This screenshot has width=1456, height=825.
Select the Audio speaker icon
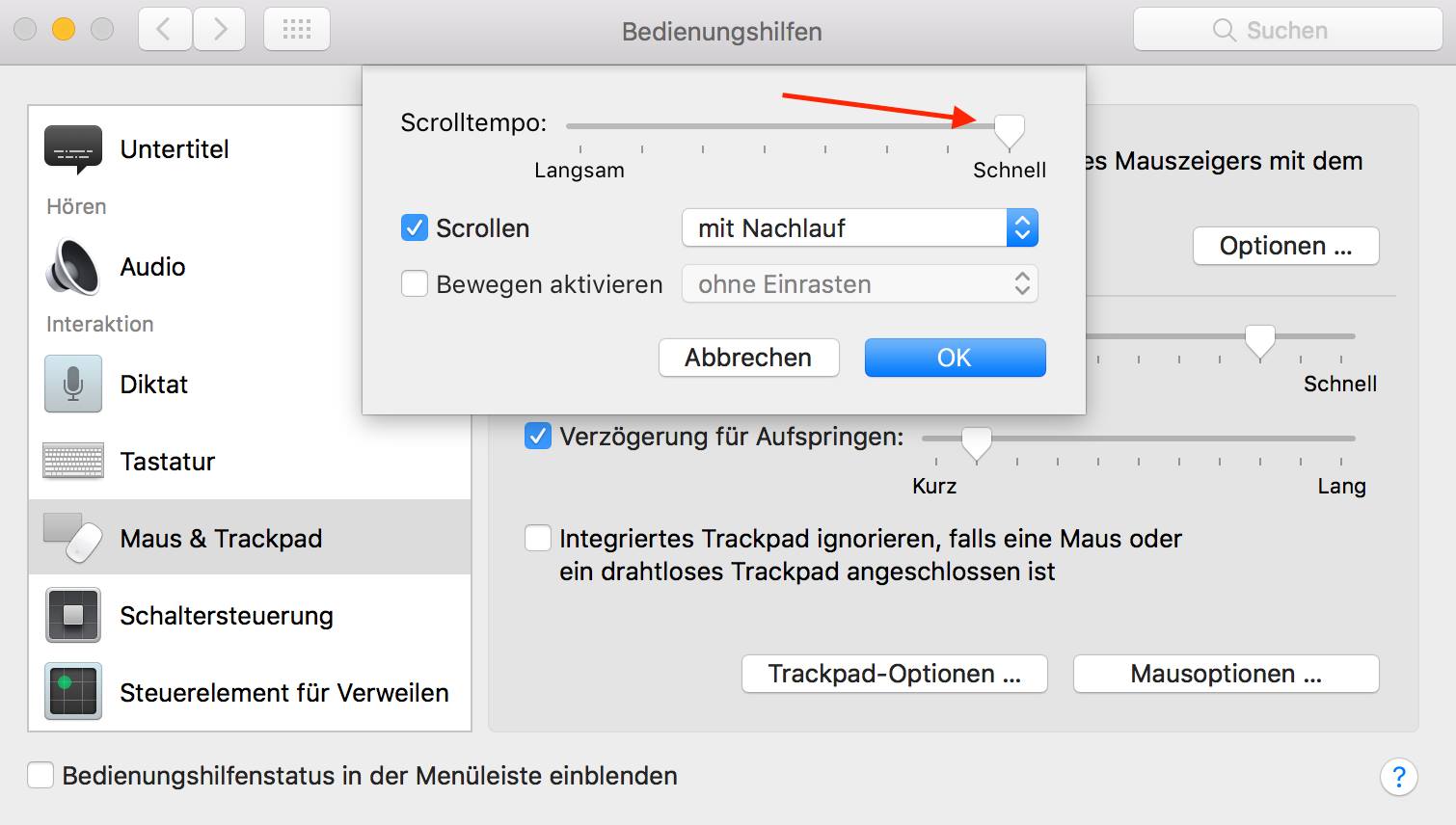tap(73, 267)
